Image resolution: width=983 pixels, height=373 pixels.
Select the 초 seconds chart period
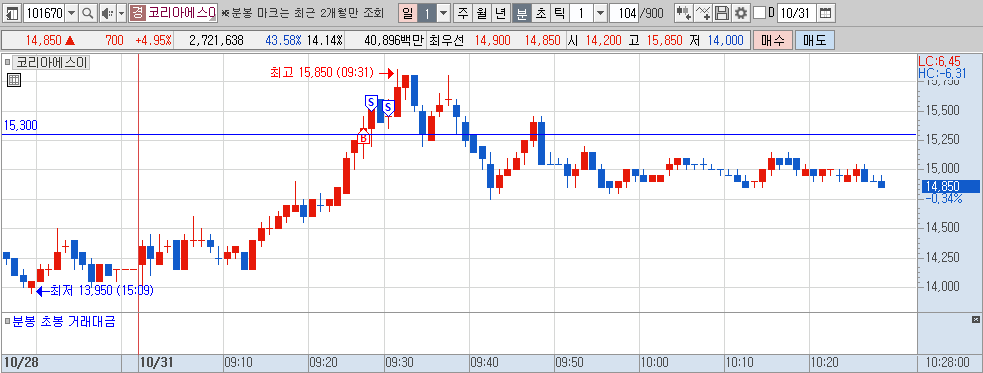pyautogui.click(x=540, y=13)
